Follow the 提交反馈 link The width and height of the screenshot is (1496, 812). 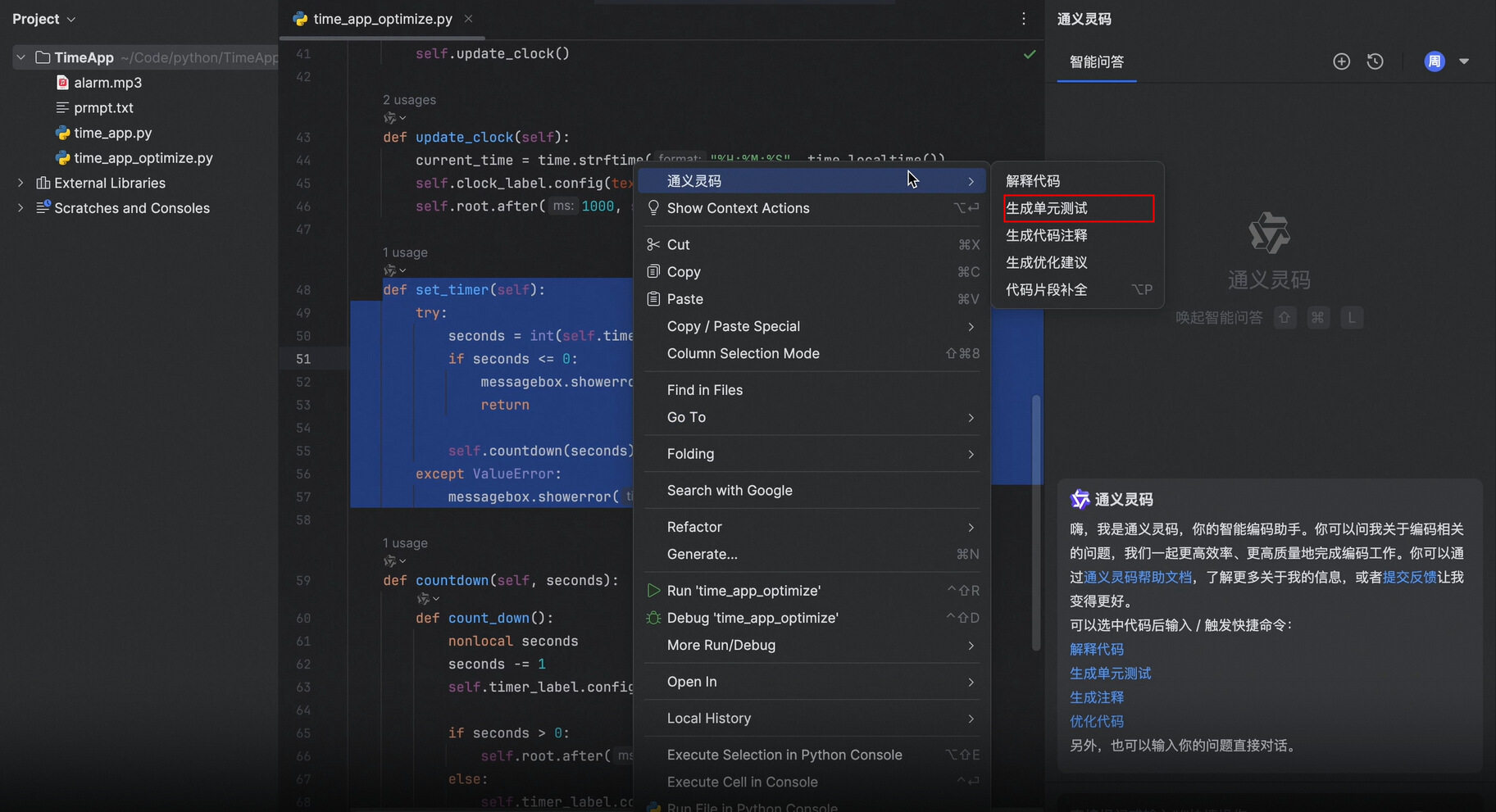tap(1410, 577)
